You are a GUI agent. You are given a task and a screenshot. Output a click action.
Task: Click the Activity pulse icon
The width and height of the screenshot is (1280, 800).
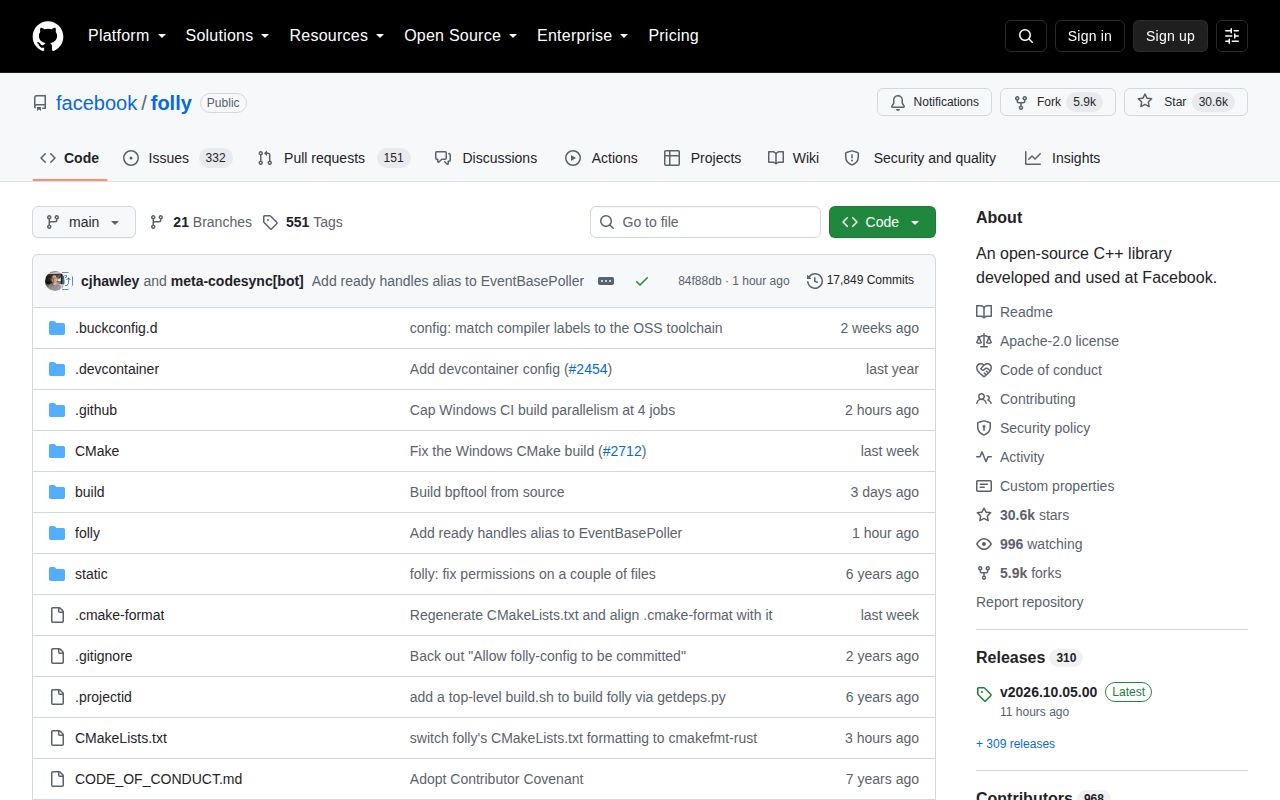click(x=984, y=457)
